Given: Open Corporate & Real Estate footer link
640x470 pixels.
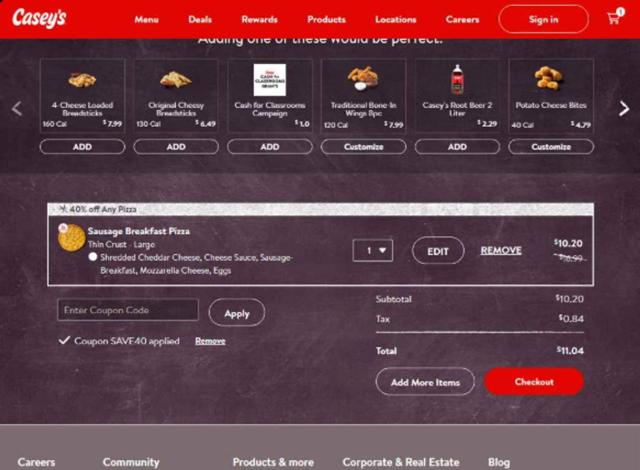Looking at the screenshot, I should [401, 462].
